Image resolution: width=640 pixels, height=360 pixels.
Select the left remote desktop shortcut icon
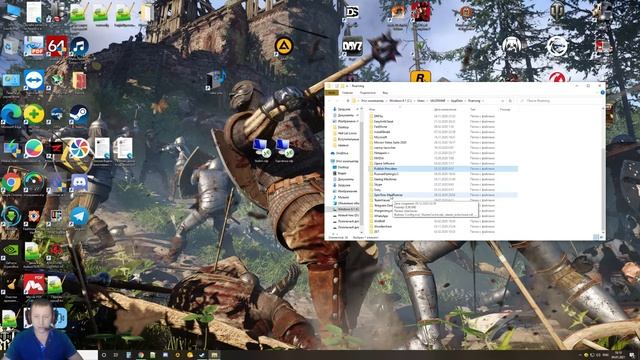(261, 148)
